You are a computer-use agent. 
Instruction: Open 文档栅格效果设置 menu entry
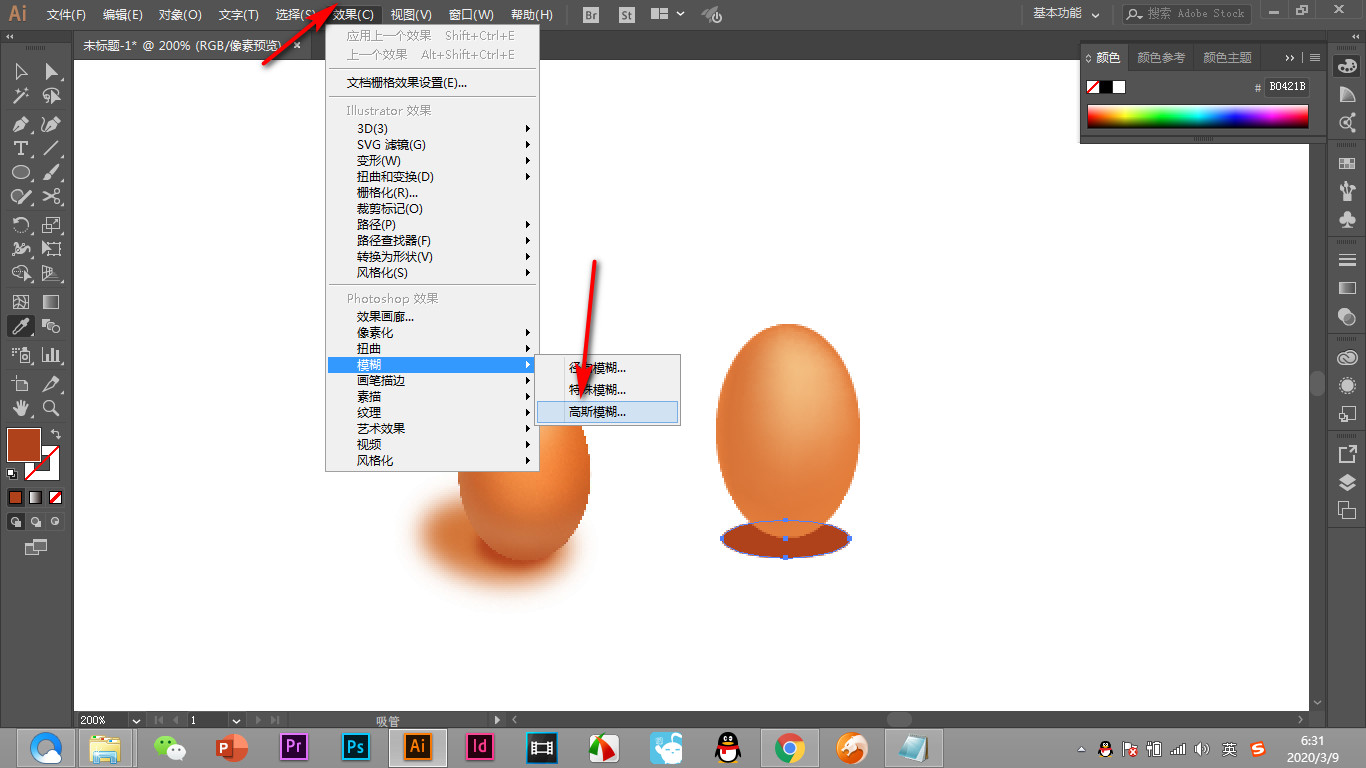407,83
